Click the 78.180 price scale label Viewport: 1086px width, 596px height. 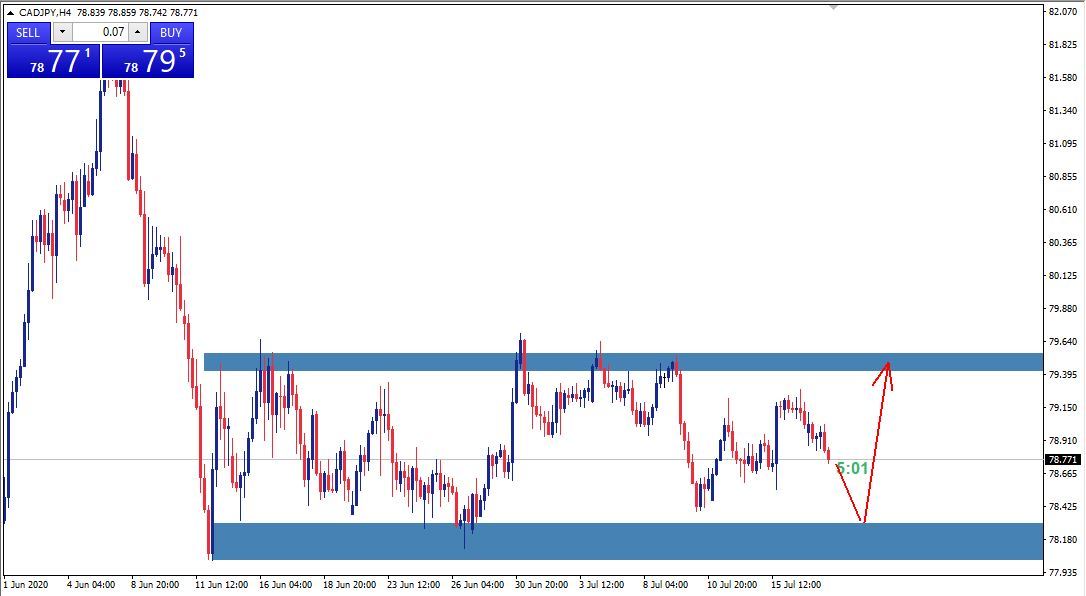(1062, 539)
